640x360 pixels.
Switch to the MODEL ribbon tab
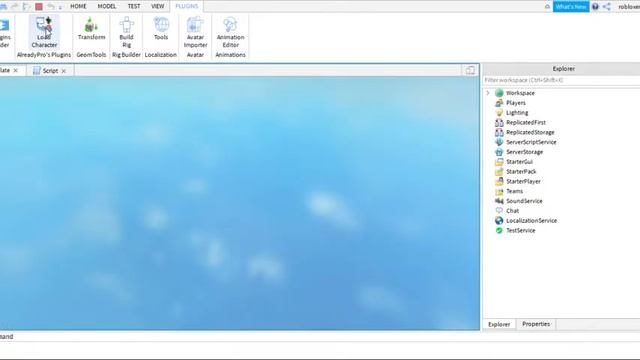107,7
